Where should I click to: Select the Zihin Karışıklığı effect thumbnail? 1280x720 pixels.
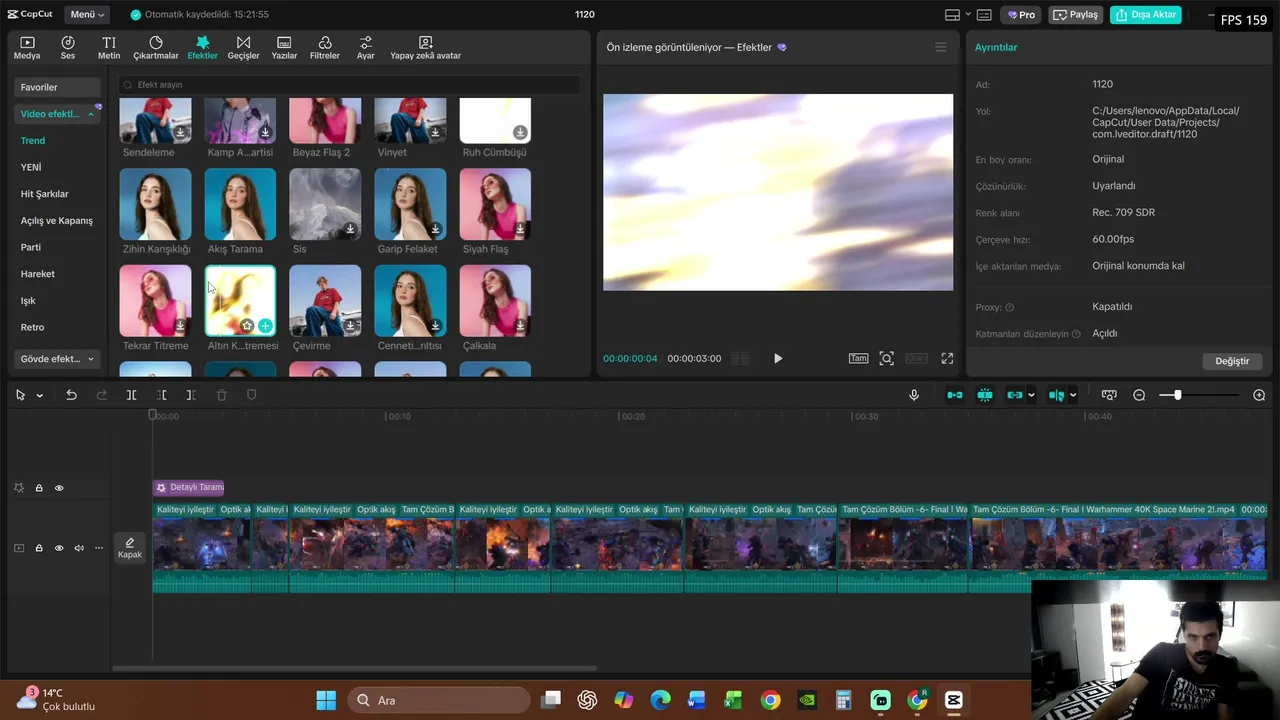pos(155,204)
